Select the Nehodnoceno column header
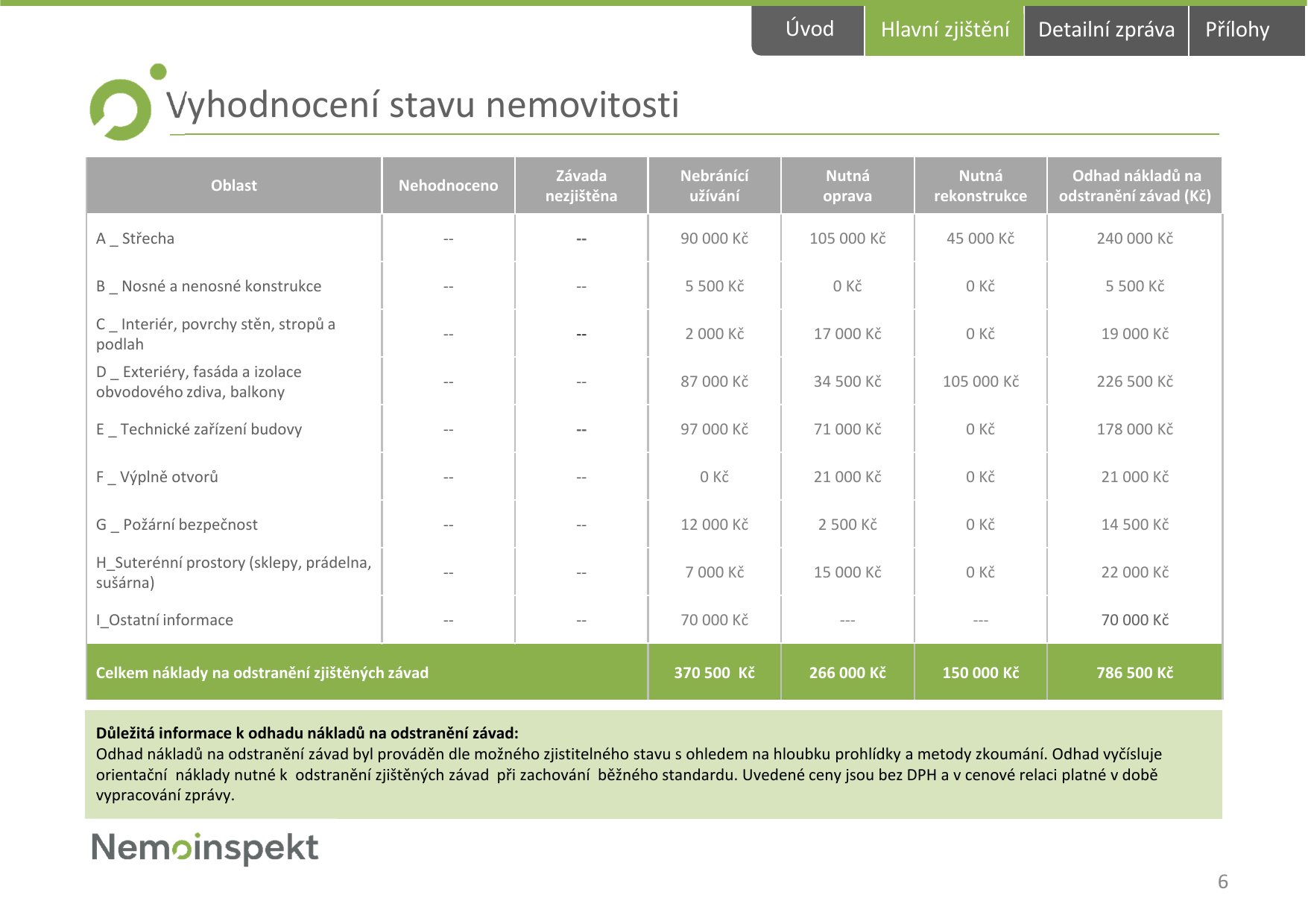Image resolution: width=1308 pixels, height=924 pixels. point(448,186)
